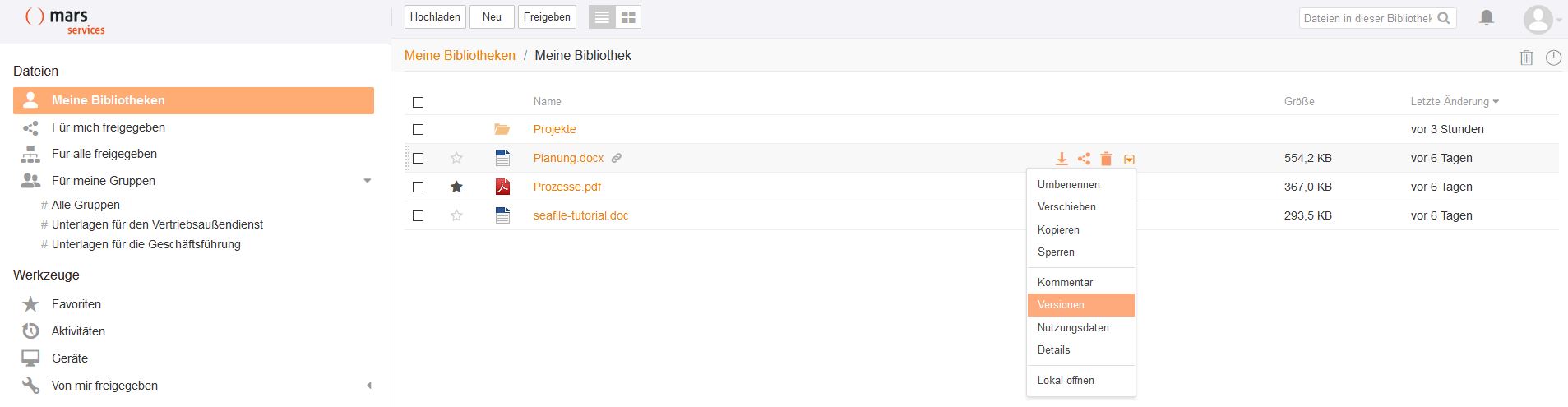The width and height of the screenshot is (1568, 407).
Task: Check the box next to Projekte
Action: pos(418,129)
